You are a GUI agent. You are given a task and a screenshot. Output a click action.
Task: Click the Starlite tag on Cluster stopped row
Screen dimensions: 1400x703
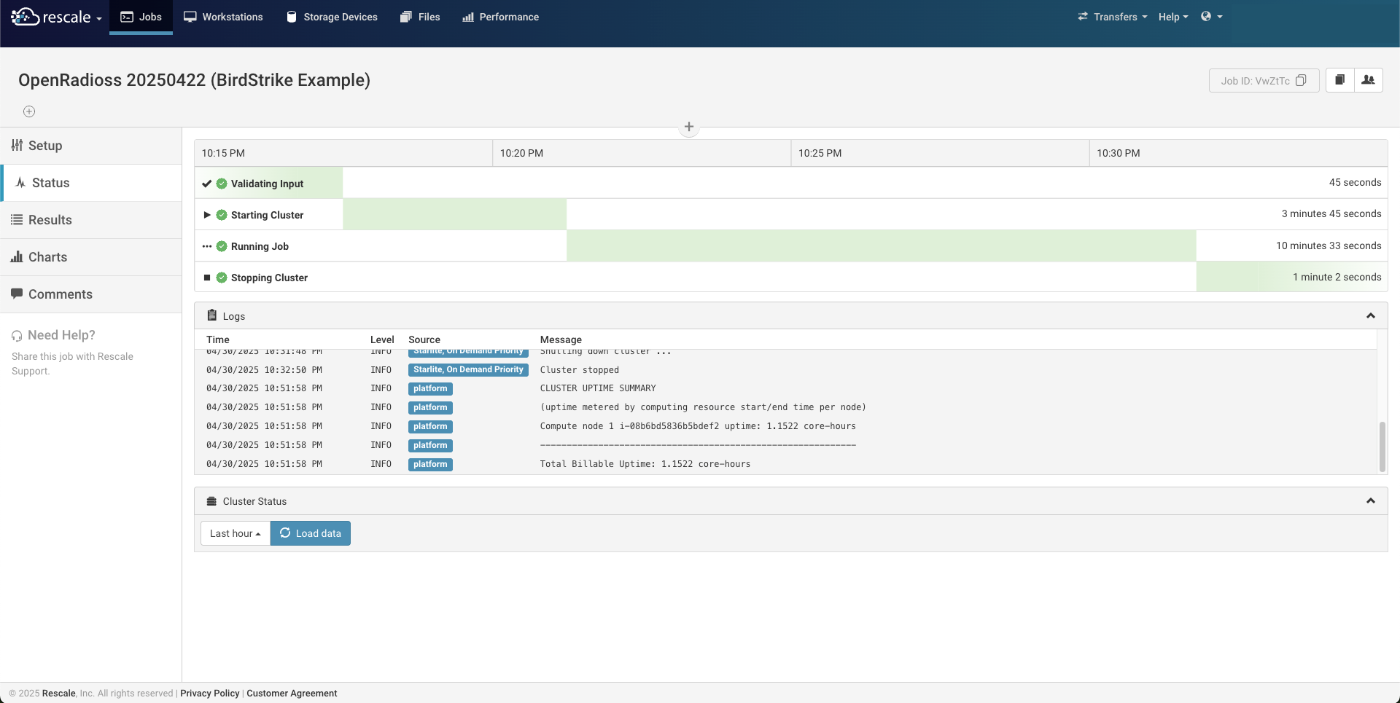tap(468, 370)
